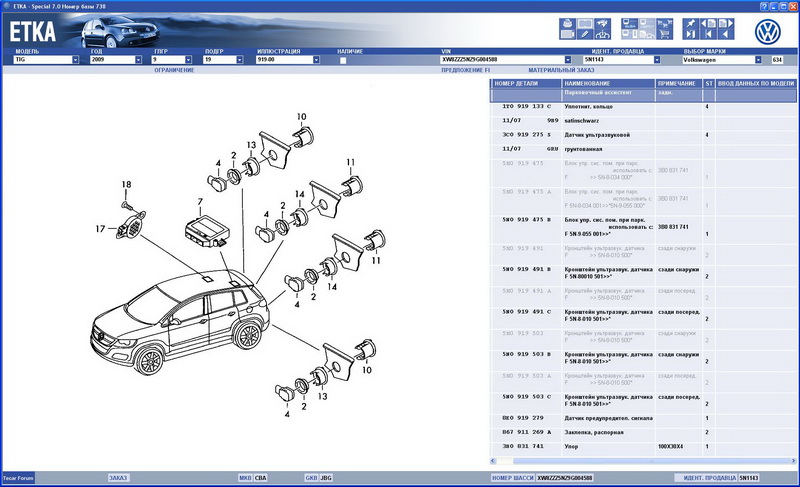Expand the МОДЕЛЬ dropdown showing TIG

(75, 60)
